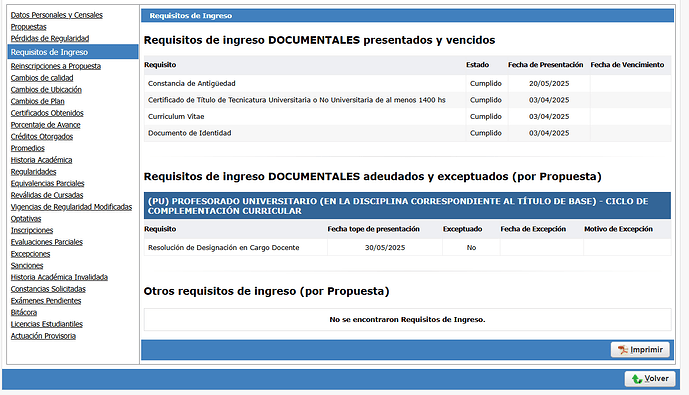Click the Documento de Identidad requisito

[x=189, y=133]
